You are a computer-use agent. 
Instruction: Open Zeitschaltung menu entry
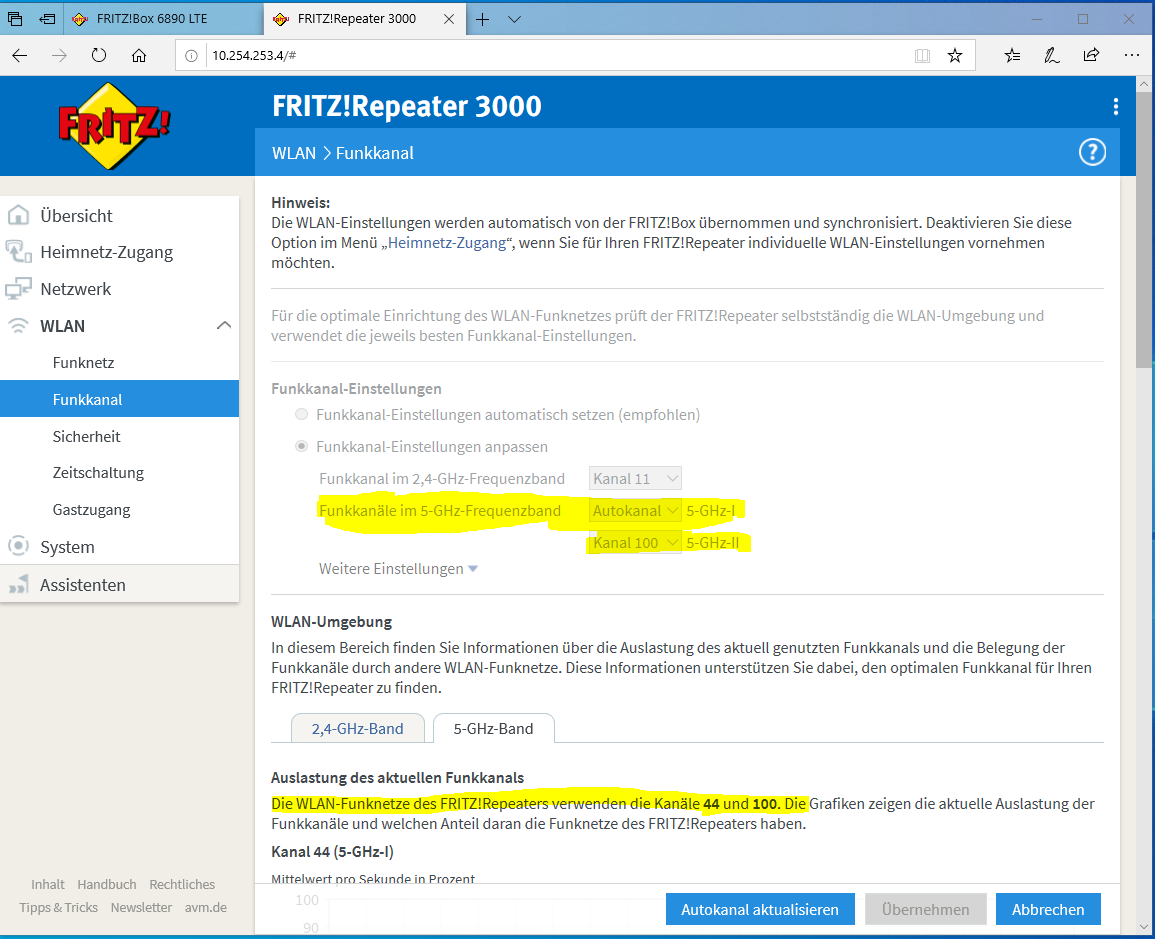pos(119,473)
